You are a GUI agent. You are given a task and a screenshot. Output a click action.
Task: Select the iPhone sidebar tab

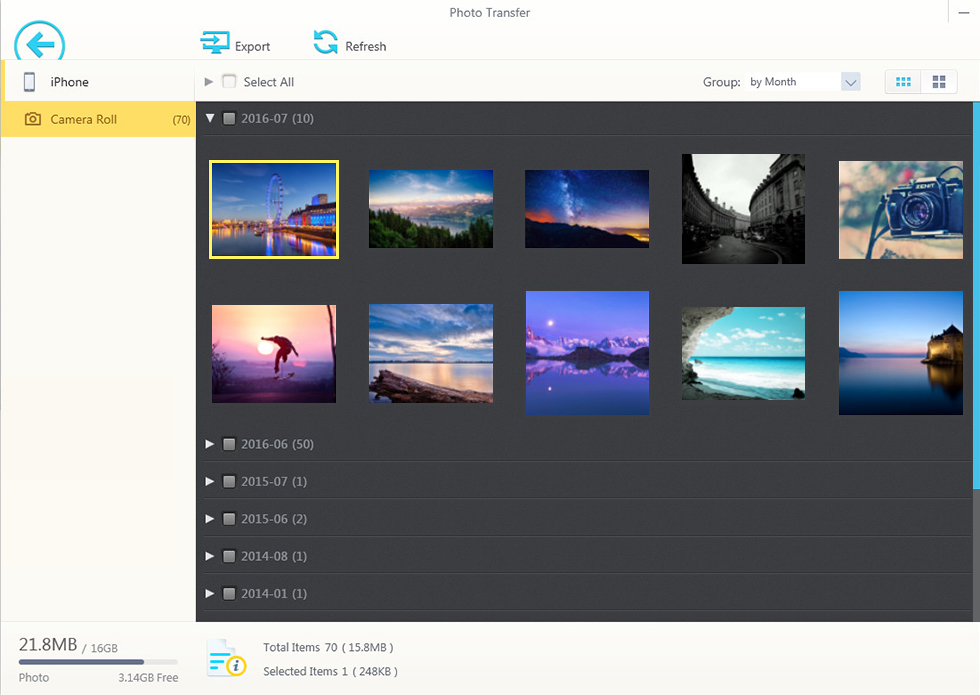pos(98,82)
